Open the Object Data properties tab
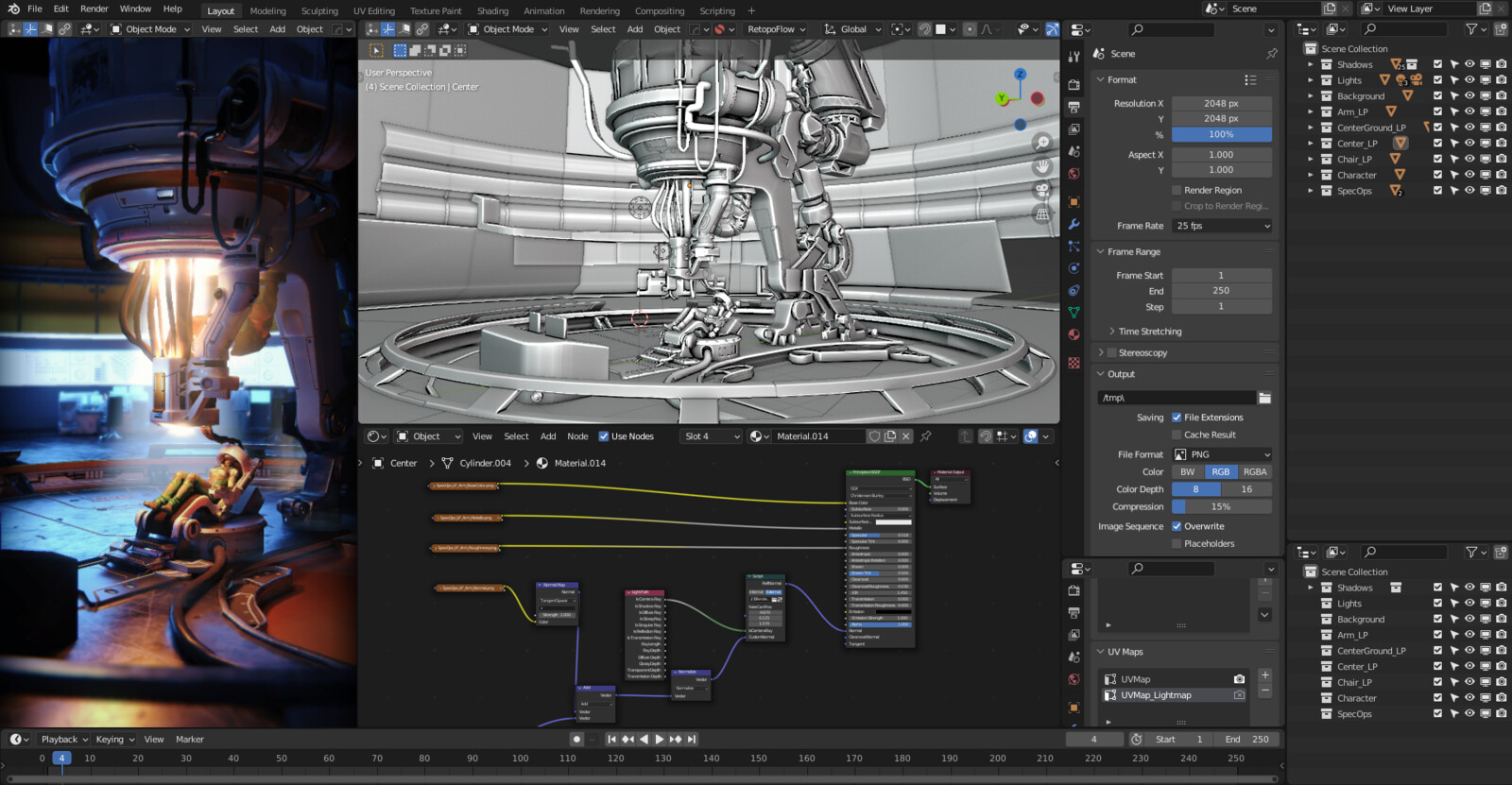Screen dimensions: 1512x785 click(x=1074, y=313)
